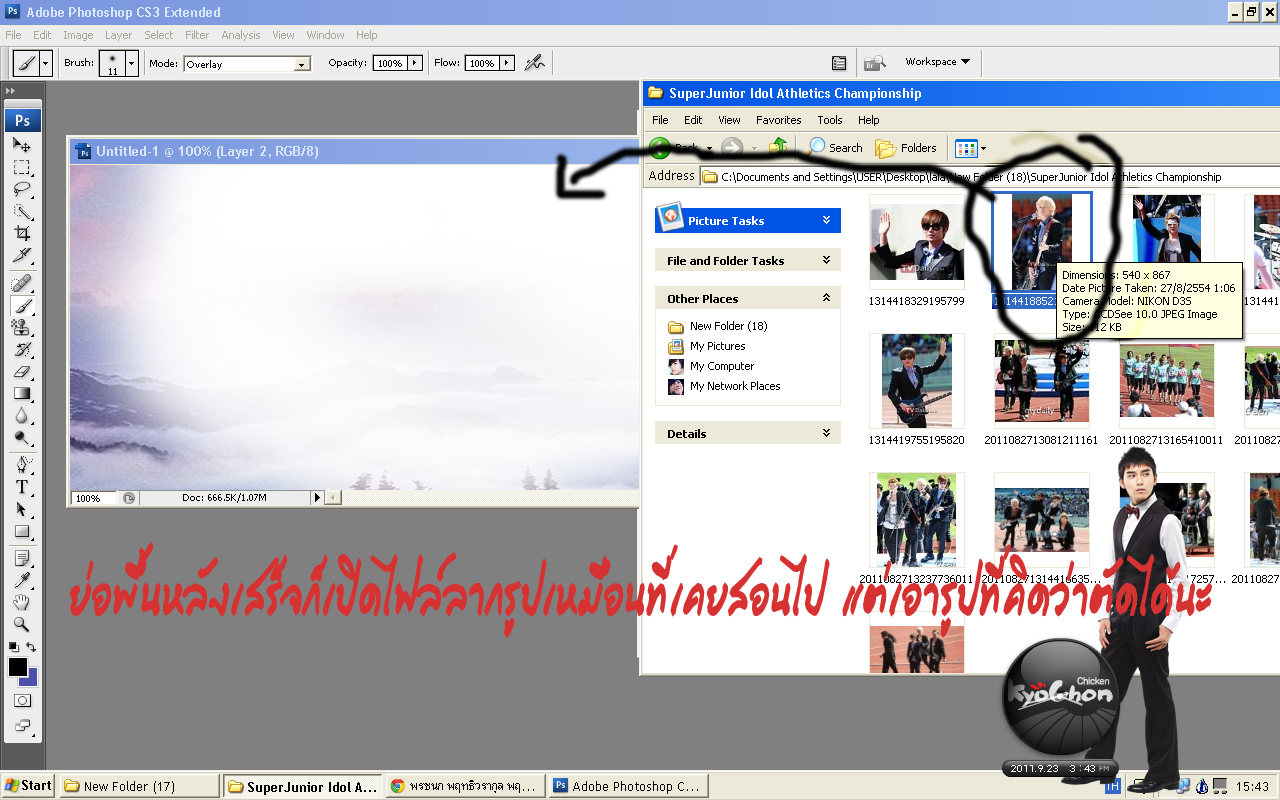Open the blending Mode dropdown
The image size is (1280, 800).
click(302, 64)
